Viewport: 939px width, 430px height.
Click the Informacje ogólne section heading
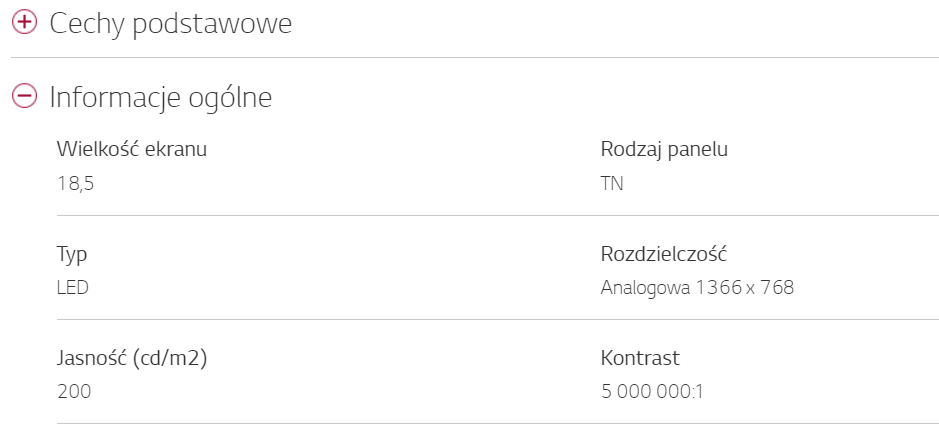click(x=160, y=97)
